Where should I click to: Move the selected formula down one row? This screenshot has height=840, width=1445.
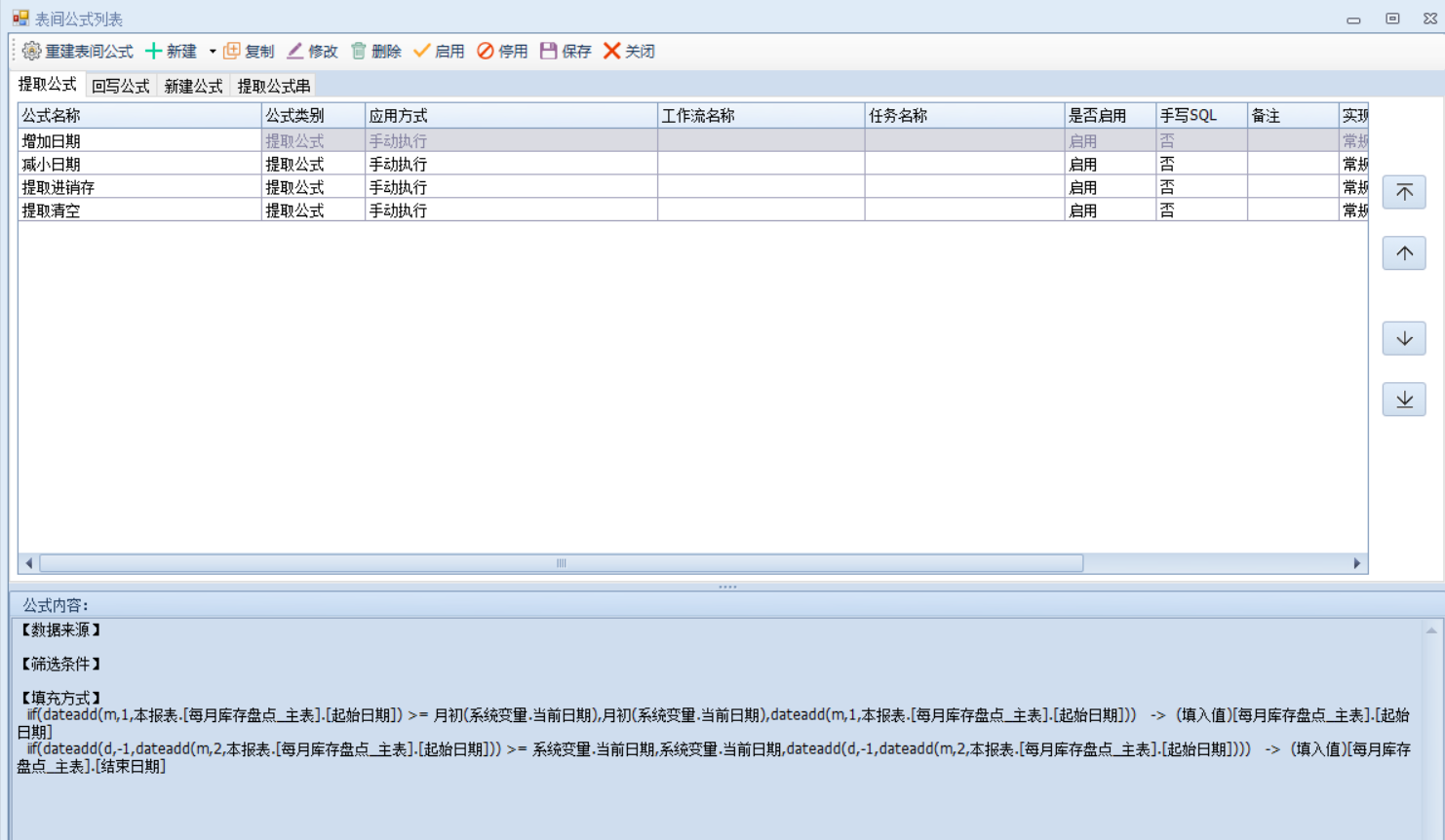coord(1404,338)
